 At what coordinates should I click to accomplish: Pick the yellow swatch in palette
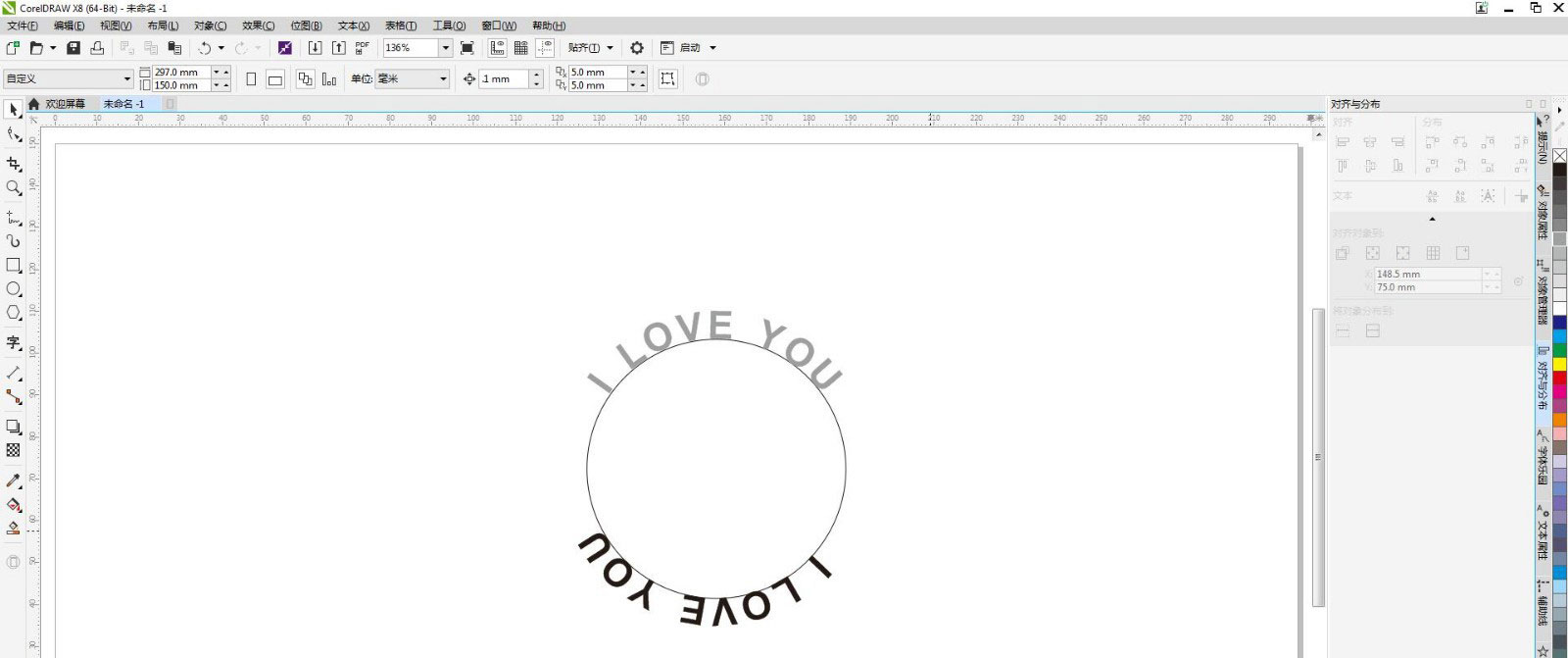[1559, 365]
